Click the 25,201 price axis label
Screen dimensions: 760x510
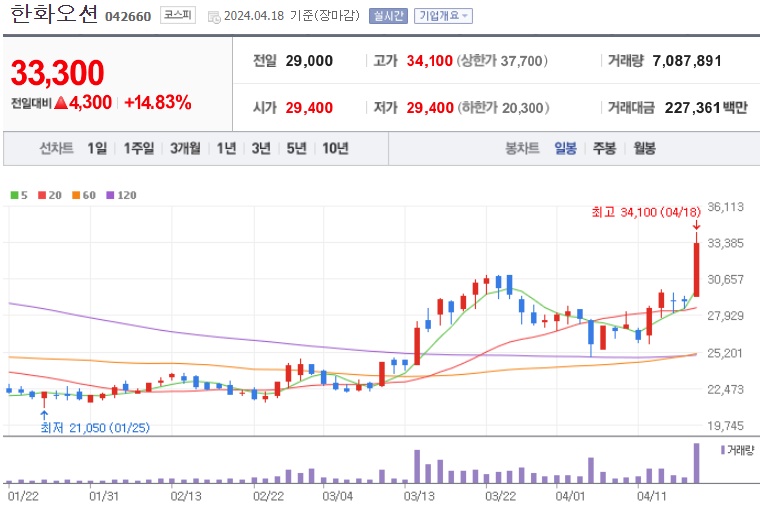tap(725, 353)
